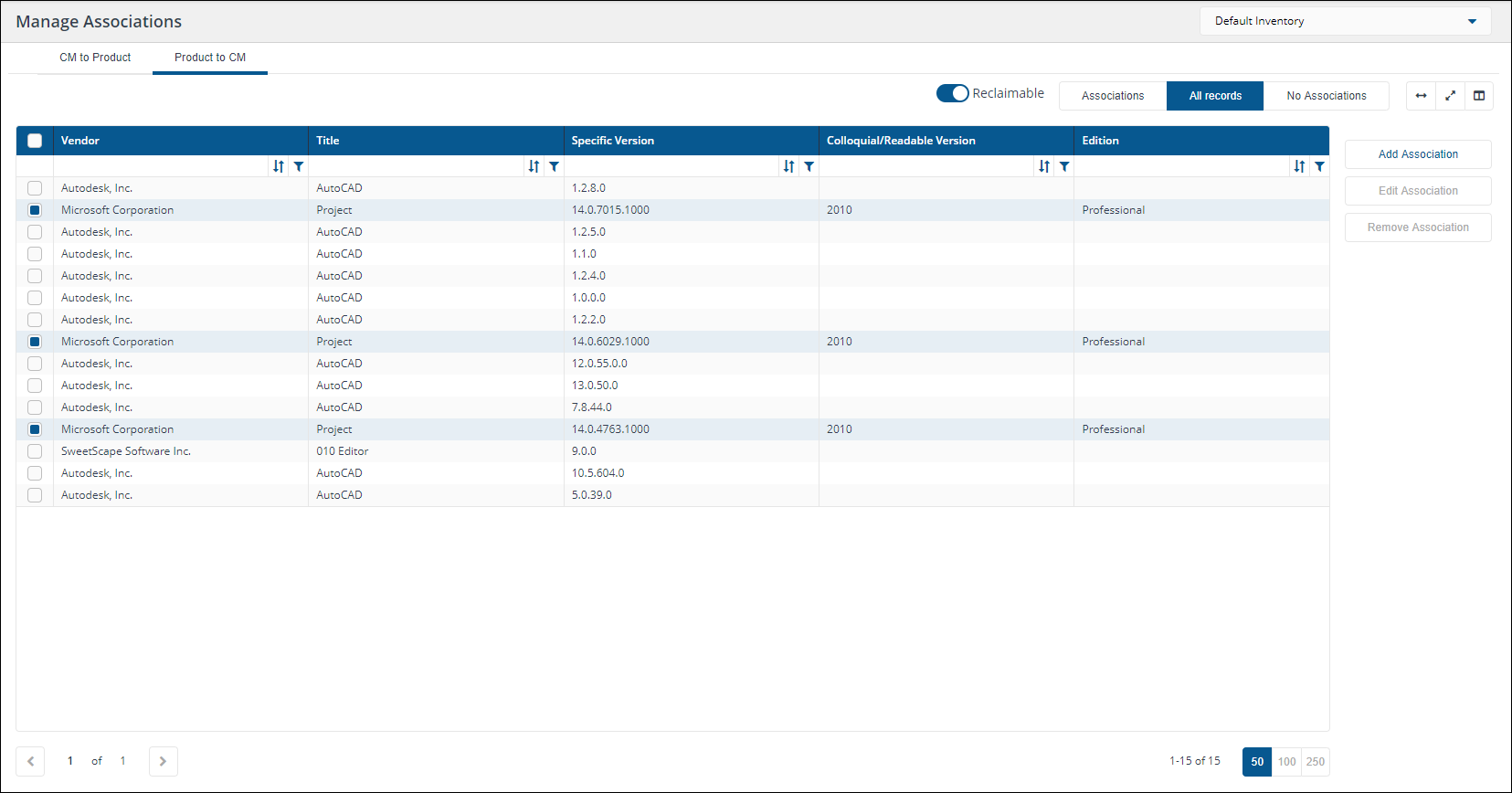
Task: Click the Add Association button
Action: pos(1417,154)
